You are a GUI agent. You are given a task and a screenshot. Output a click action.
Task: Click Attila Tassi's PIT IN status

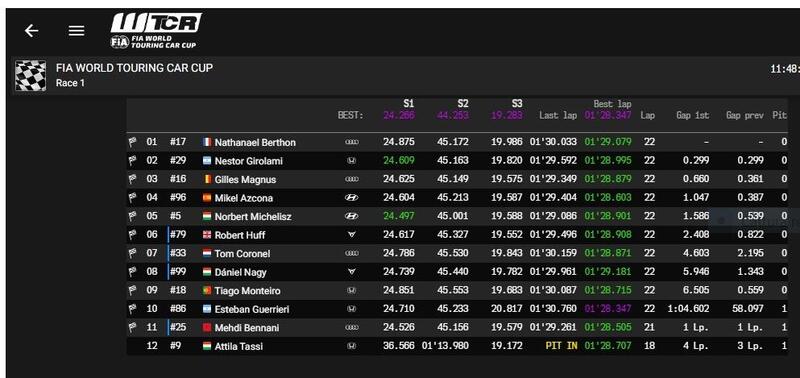[561, 346]
